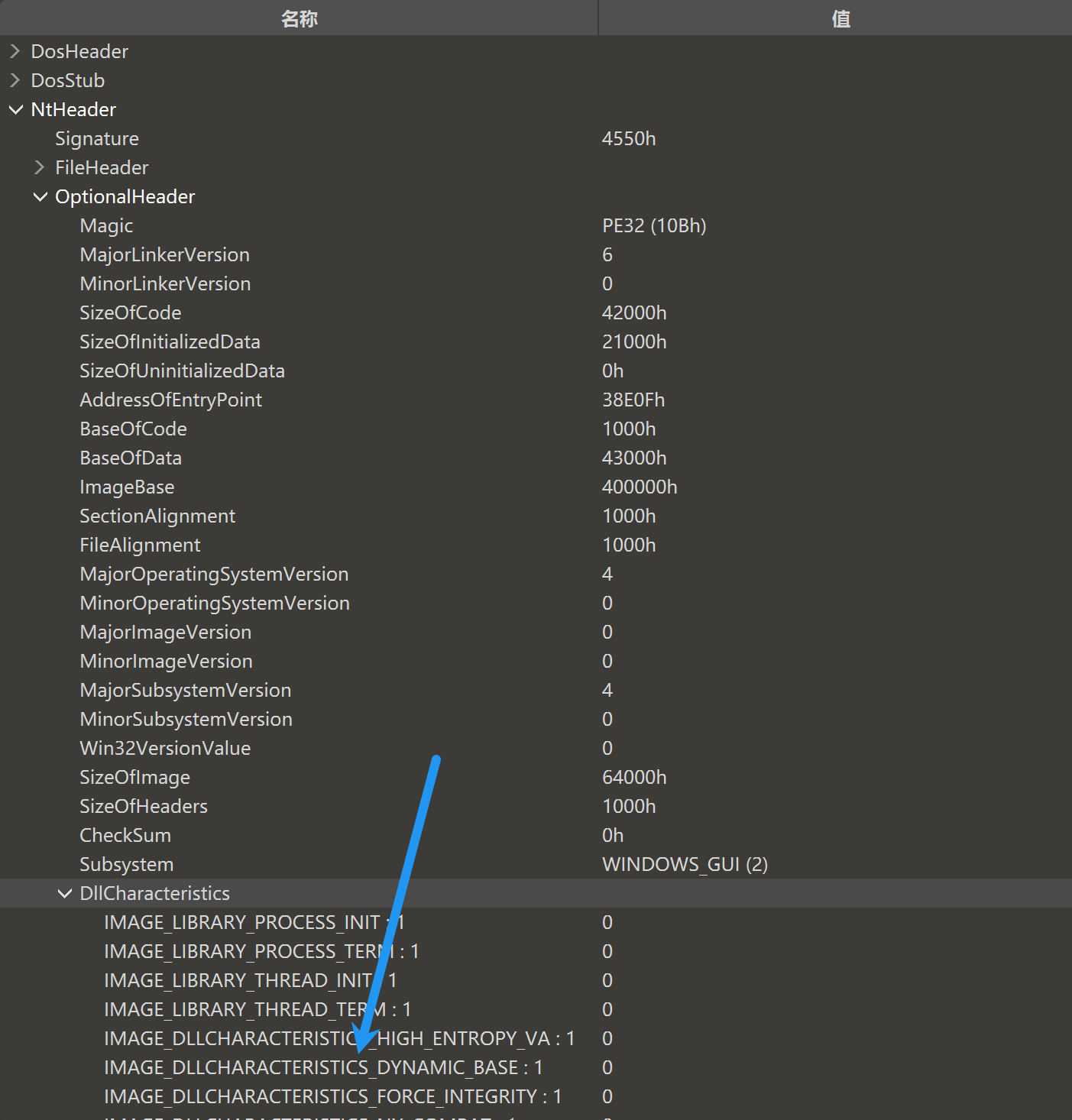
Task: Collapse the NtHeader tree node
Action: 15,109
